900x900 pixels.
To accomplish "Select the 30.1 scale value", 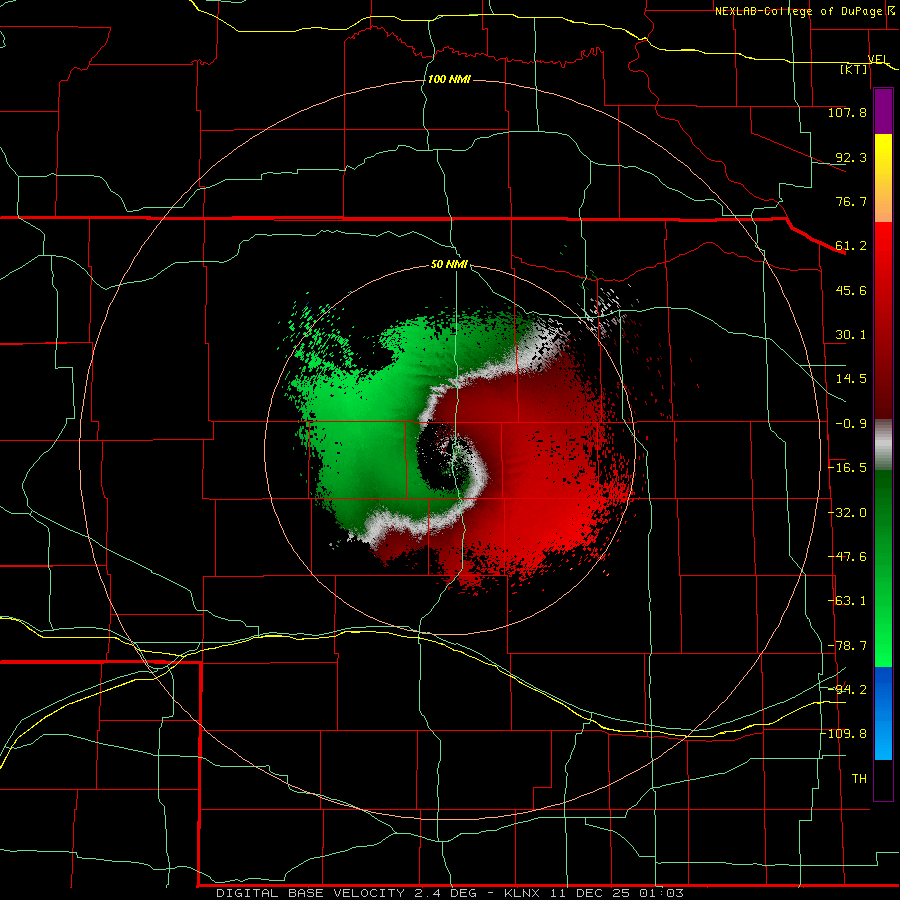I will pyautogui.click(x=851, y=335).
